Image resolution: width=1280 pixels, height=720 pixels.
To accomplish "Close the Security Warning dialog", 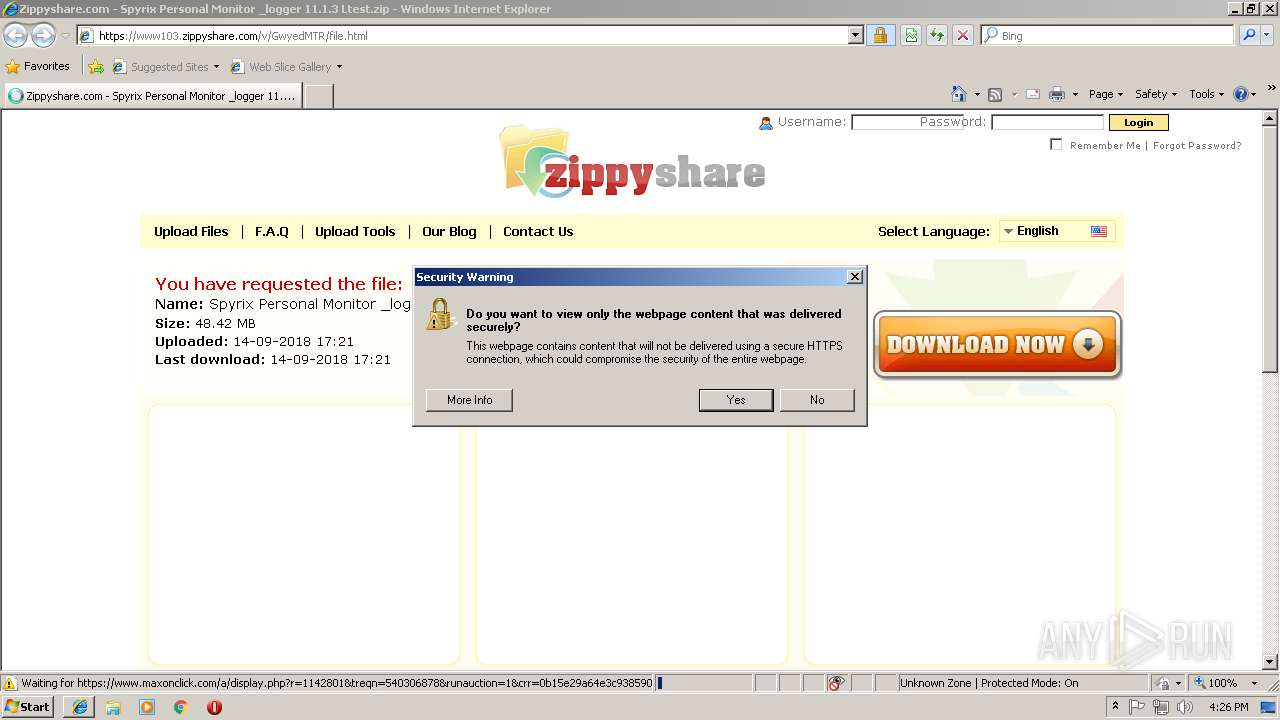I will pos(854,277).
